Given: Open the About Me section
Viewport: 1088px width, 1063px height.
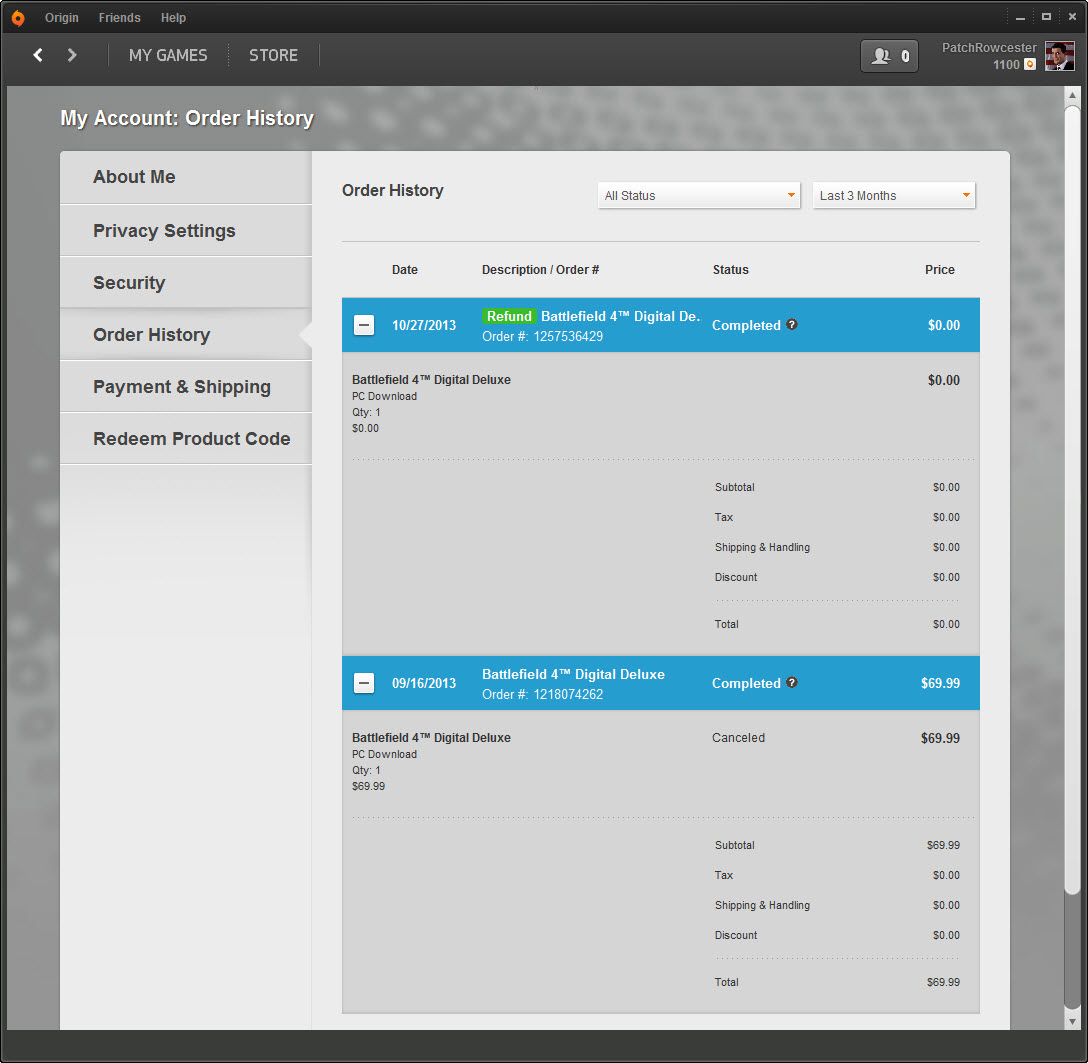Looking at the screenshot, I should click(186, 177).
